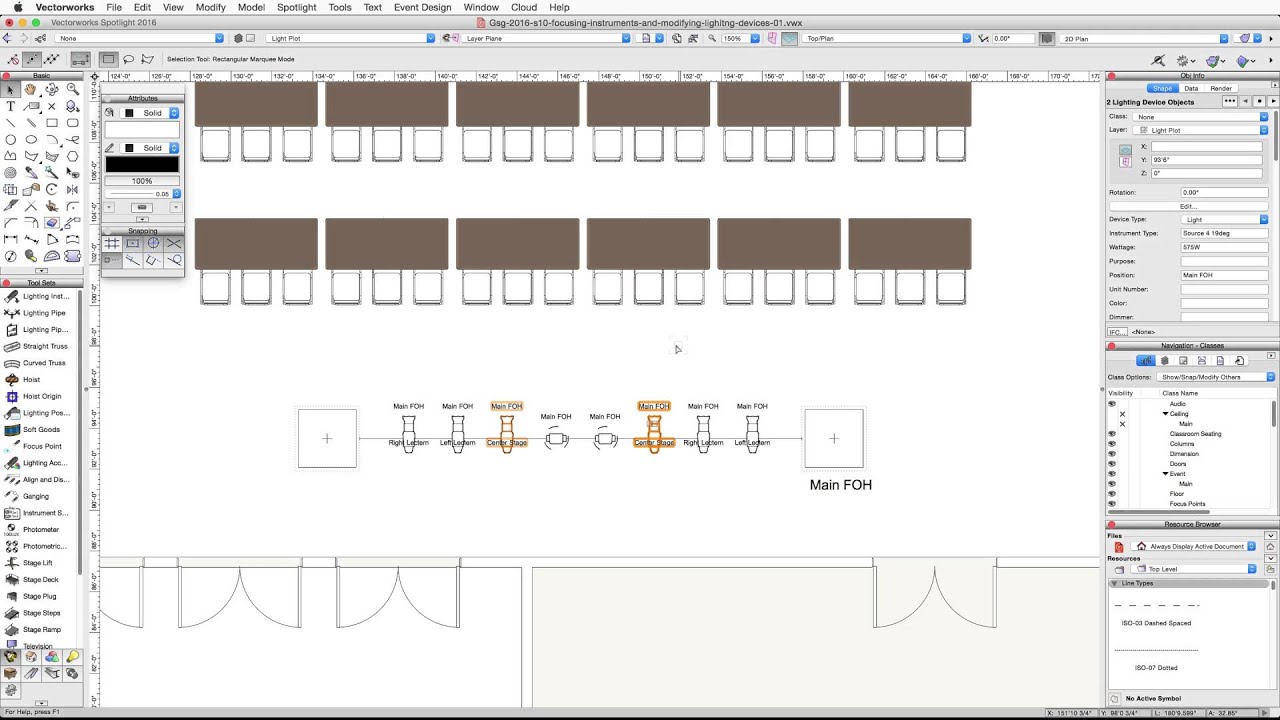
Task: Click the Zoom magnifier in view bar
Action: 712,38
